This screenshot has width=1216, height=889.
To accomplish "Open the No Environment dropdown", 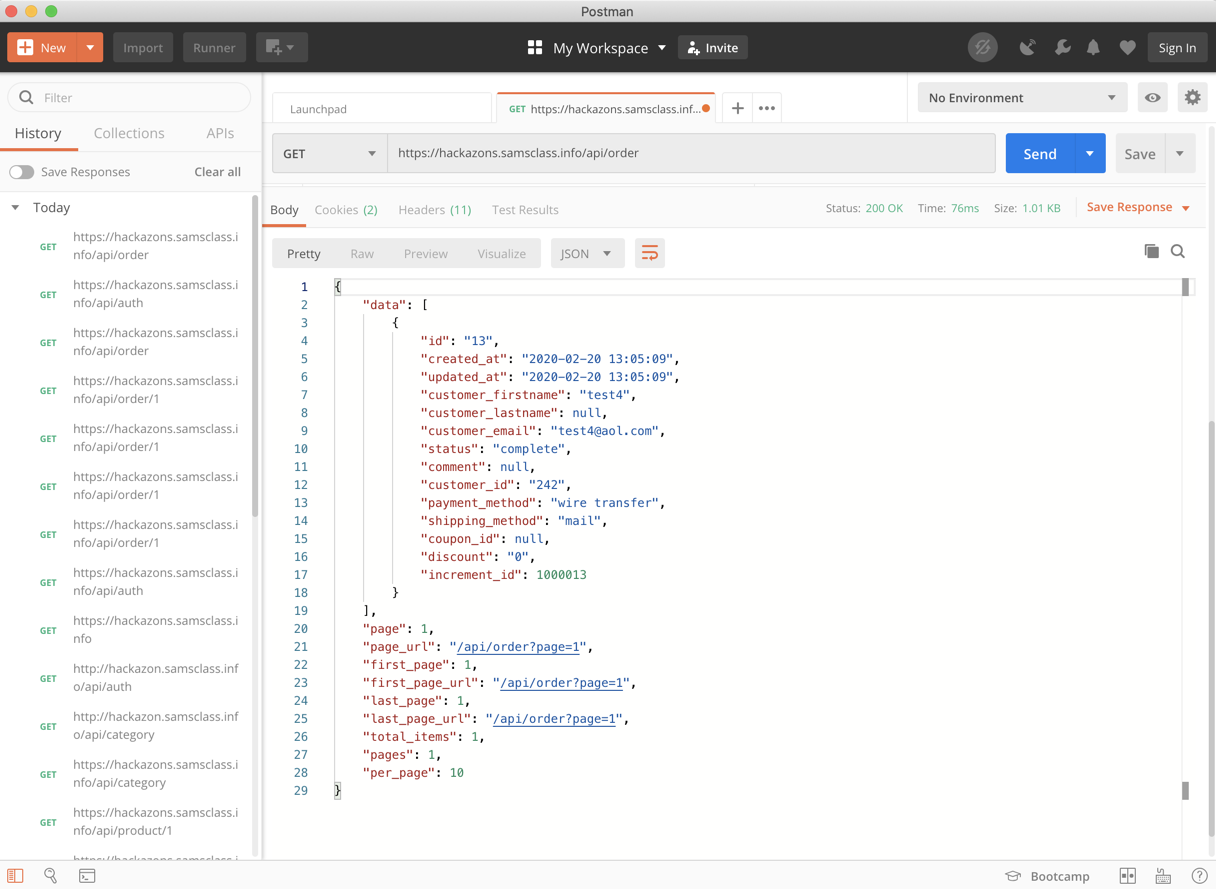I will click(x=1021, y=98).
